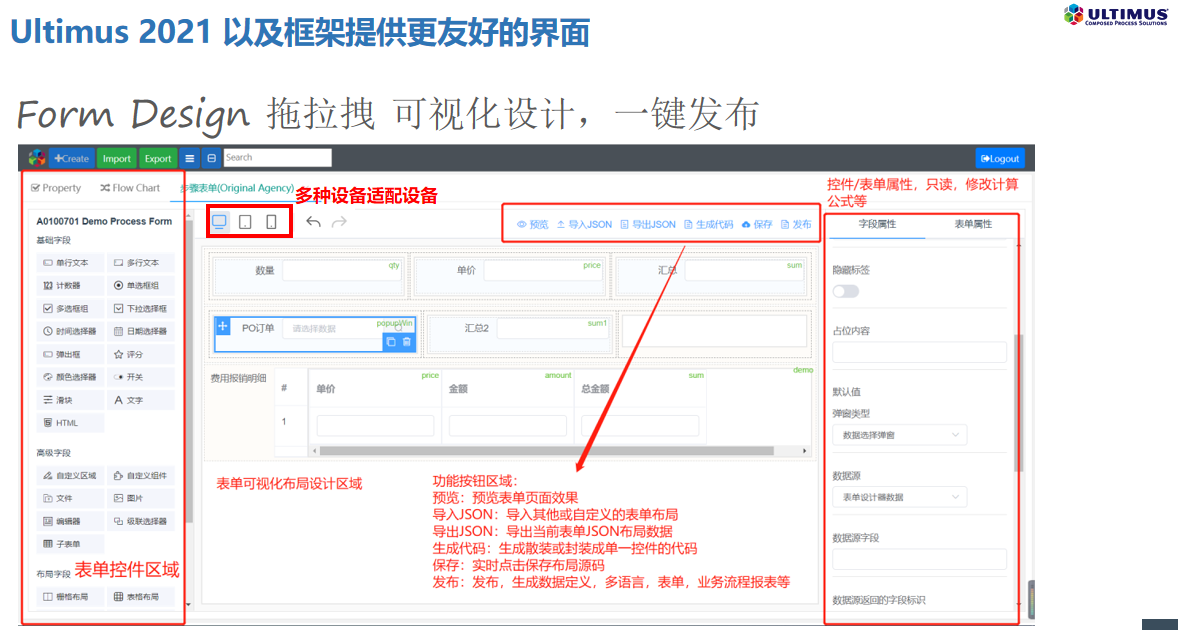Image resolution: width=1178 pixels, height=630 pixels.
Task: Click copy icon on PO订单 field
Action: (x=391, y=342)
